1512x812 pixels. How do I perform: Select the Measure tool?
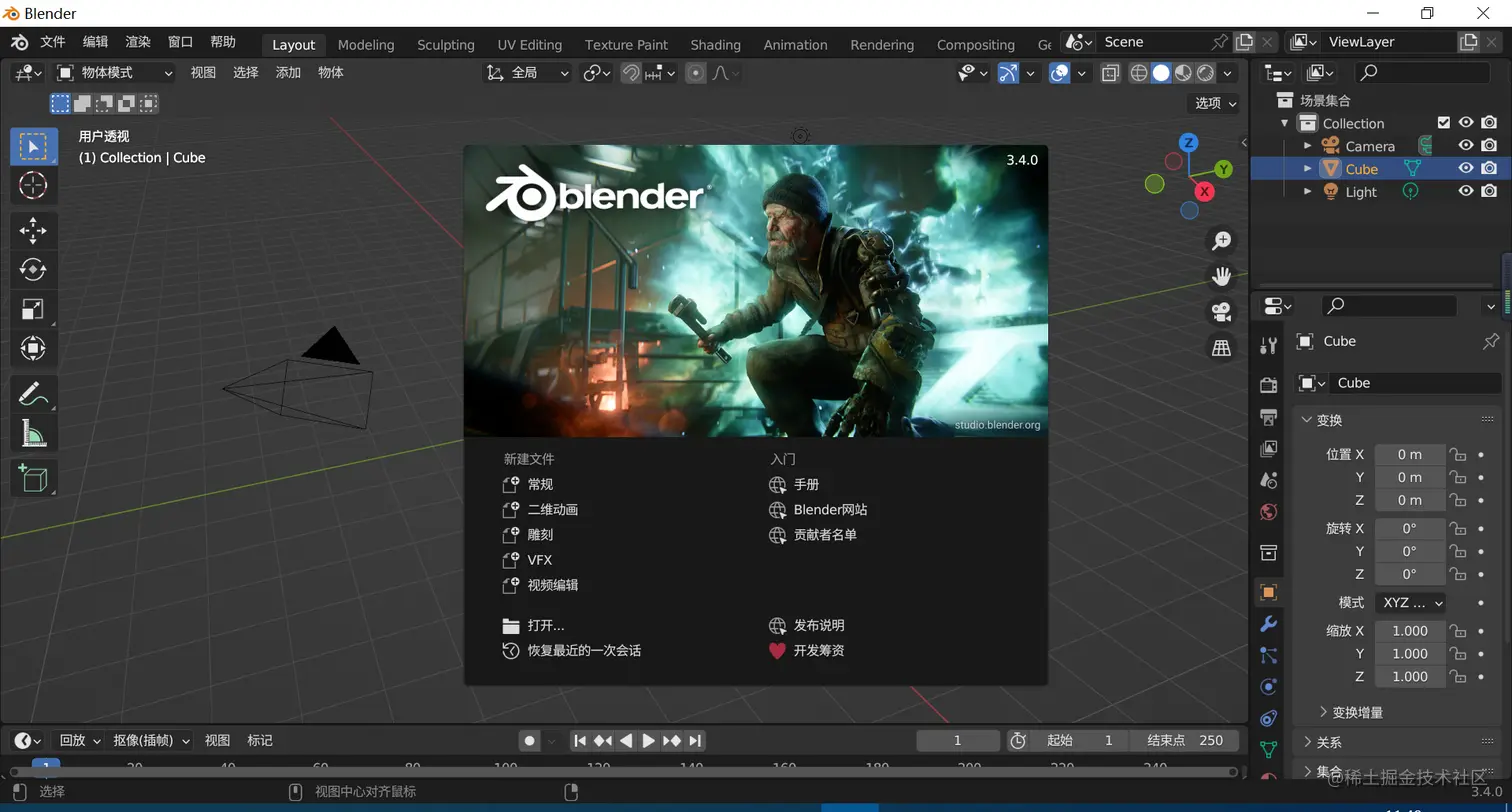(33, 433)
